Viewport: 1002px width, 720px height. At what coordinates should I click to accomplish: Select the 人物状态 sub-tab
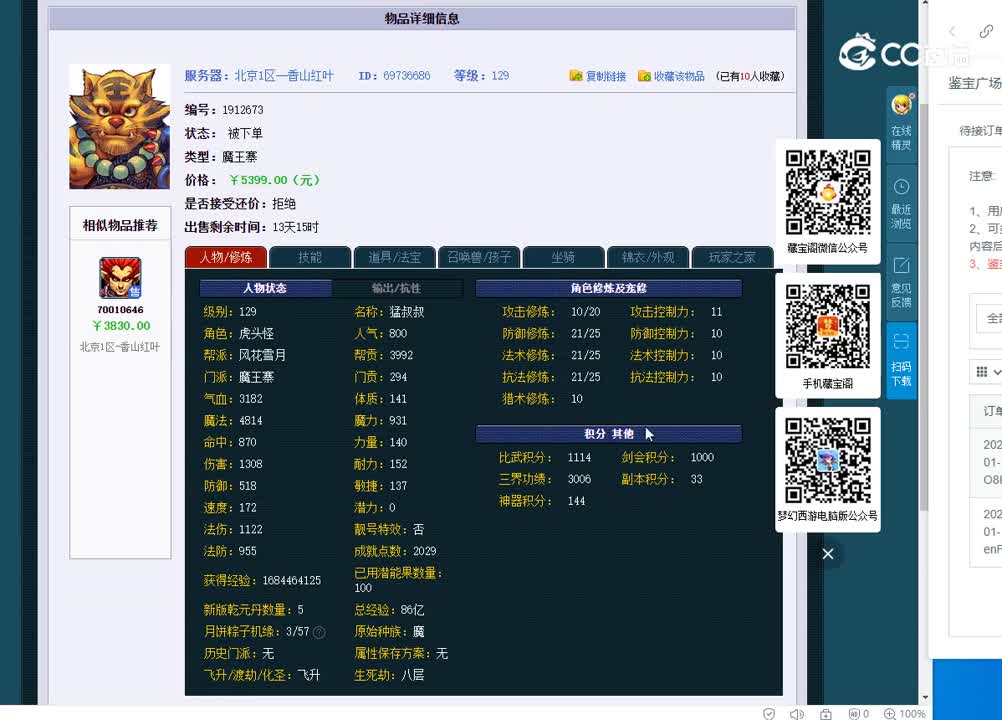click(x=265, y=288)
